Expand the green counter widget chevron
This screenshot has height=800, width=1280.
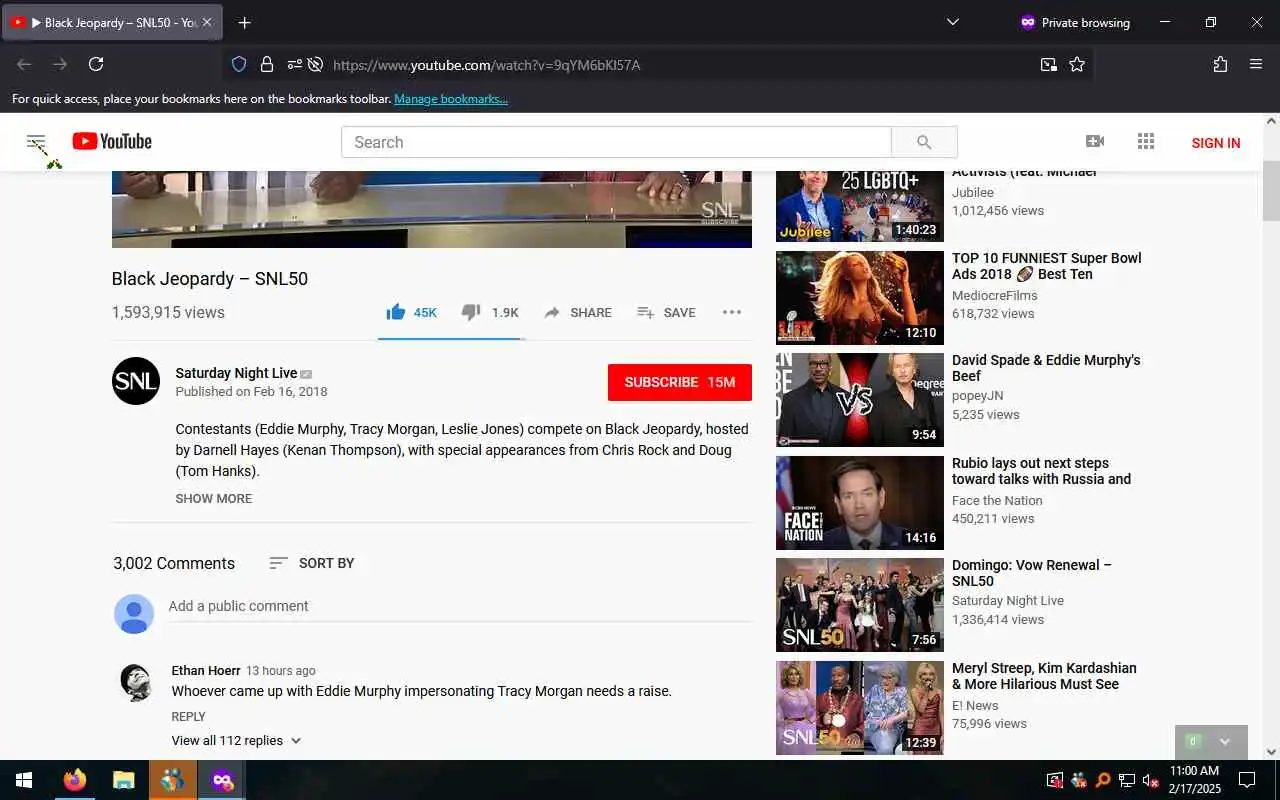tap(1225, 741)
